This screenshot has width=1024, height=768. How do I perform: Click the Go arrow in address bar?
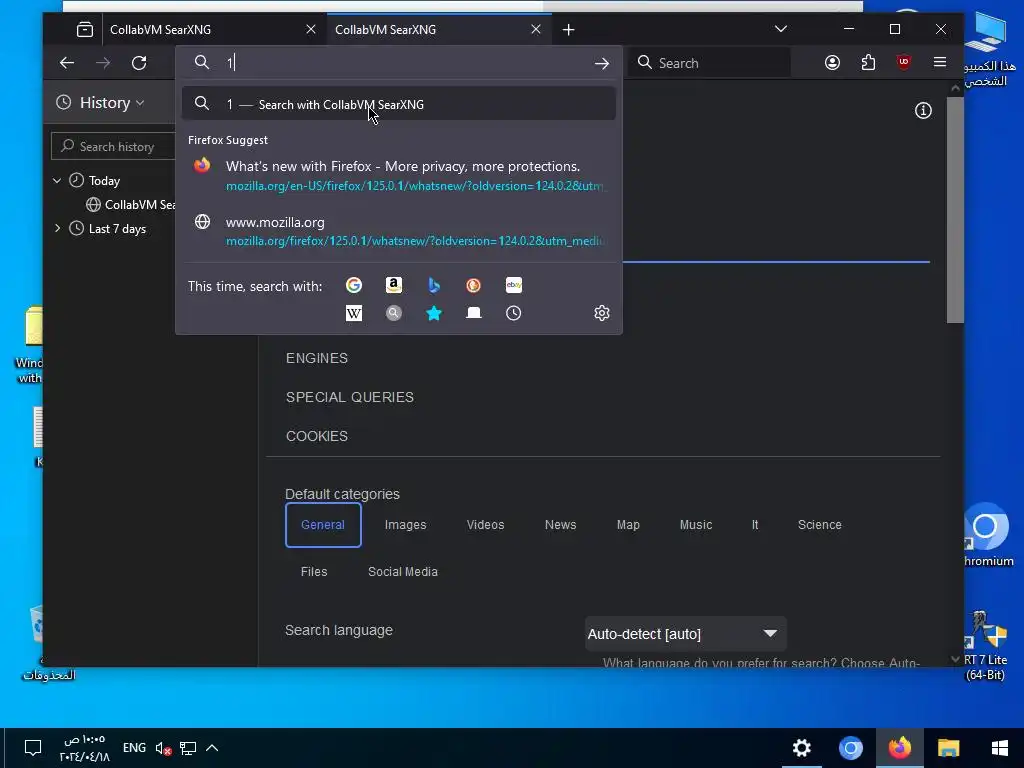click(601, 63)
